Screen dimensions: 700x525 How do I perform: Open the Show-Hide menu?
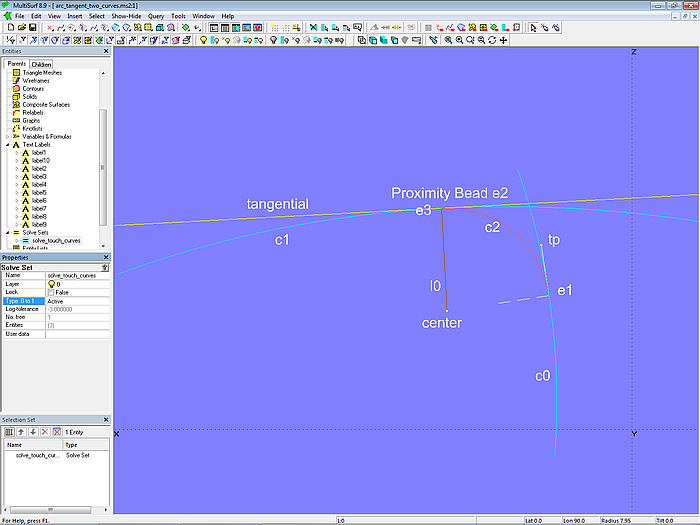click(126, 17)
